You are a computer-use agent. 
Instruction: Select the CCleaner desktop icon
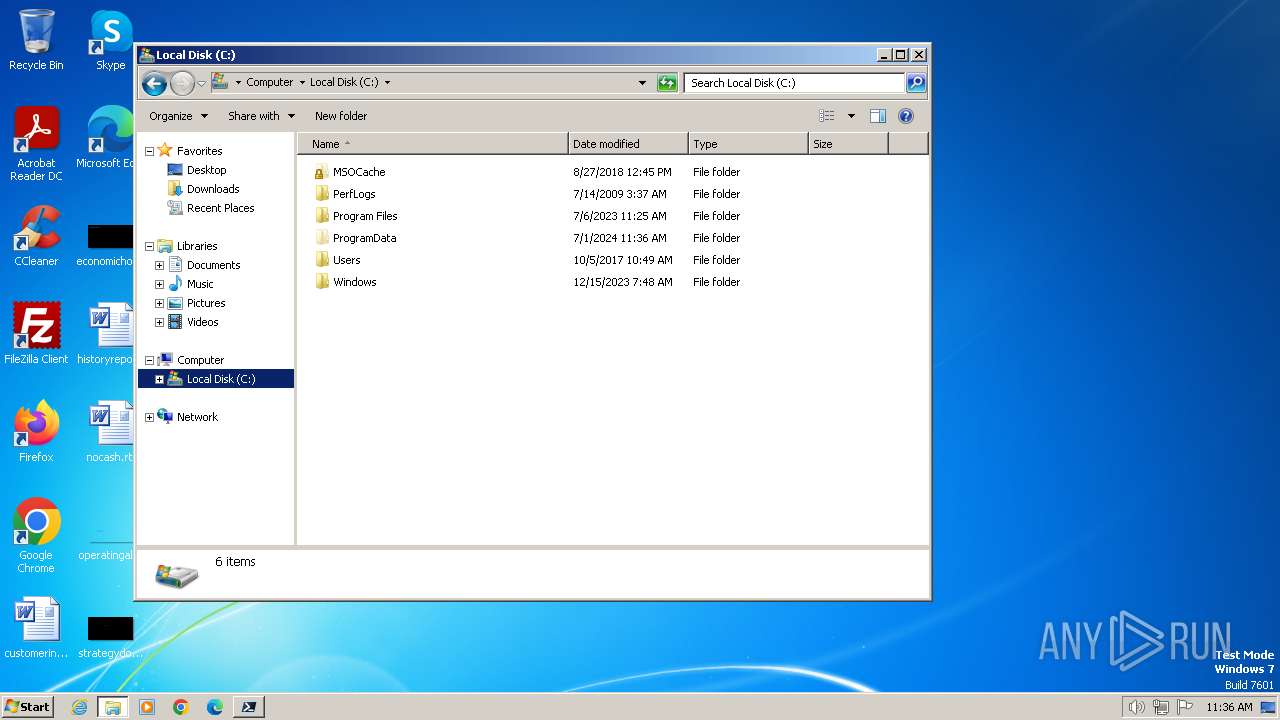[x=36, y=236]
